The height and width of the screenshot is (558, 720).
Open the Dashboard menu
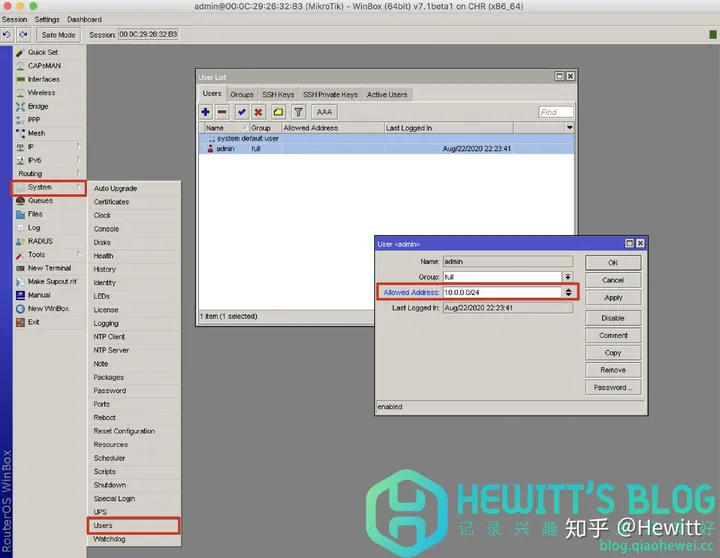(84, 19)
